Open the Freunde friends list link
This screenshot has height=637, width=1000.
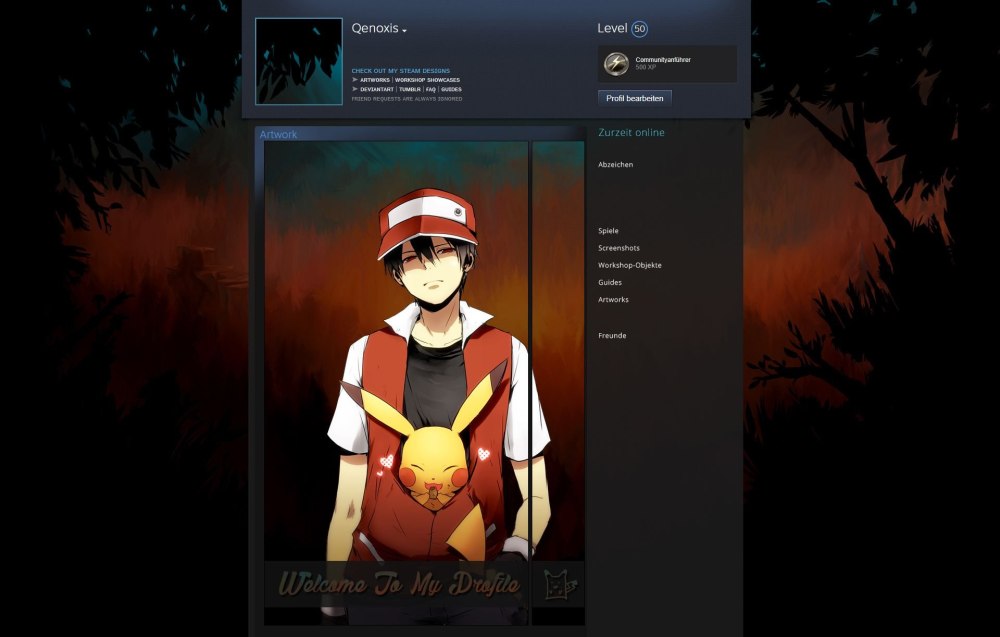(612, 335)
